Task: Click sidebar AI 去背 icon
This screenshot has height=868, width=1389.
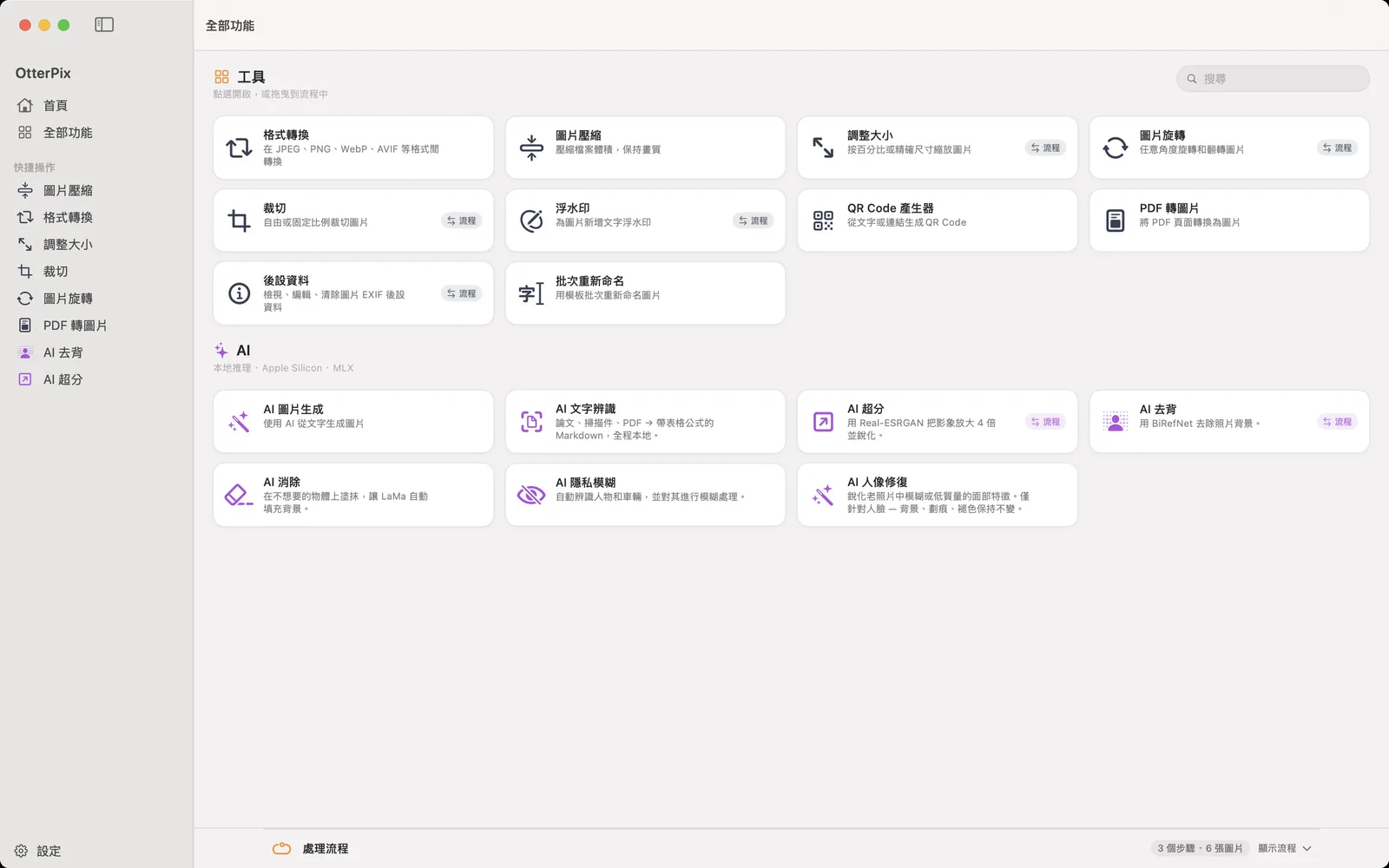Action: pyautogui.click(x=25, y=352)
